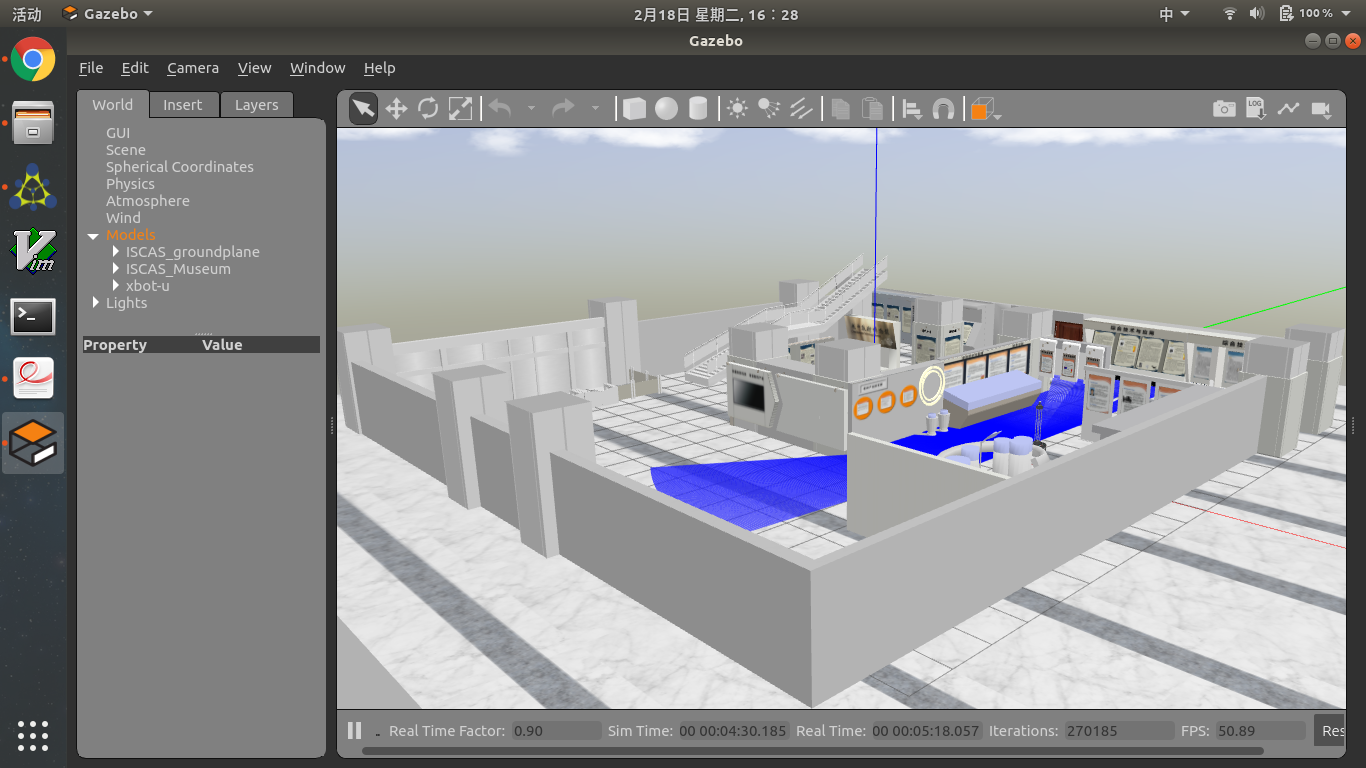Activate the rotate mode tool
1366x768 pixels.
(x=428, y=108)
